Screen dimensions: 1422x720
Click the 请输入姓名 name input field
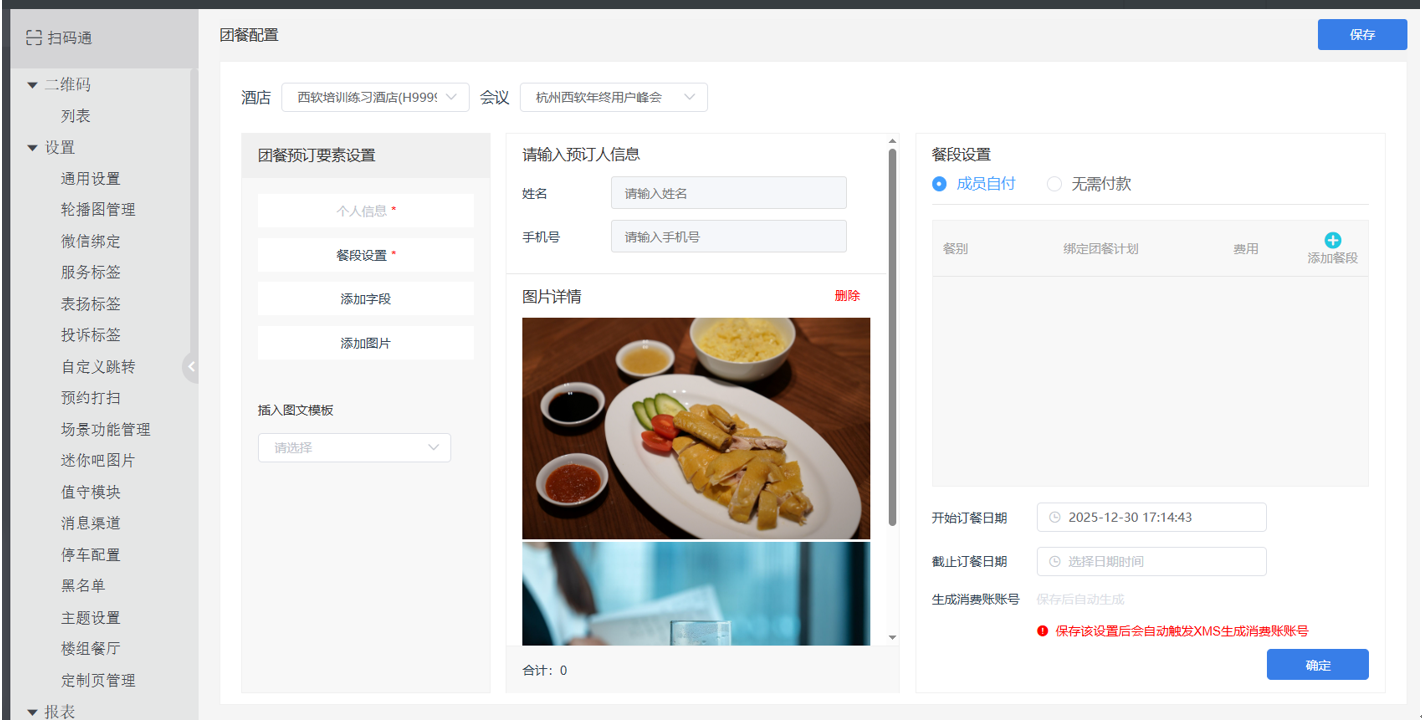point(728,193)
